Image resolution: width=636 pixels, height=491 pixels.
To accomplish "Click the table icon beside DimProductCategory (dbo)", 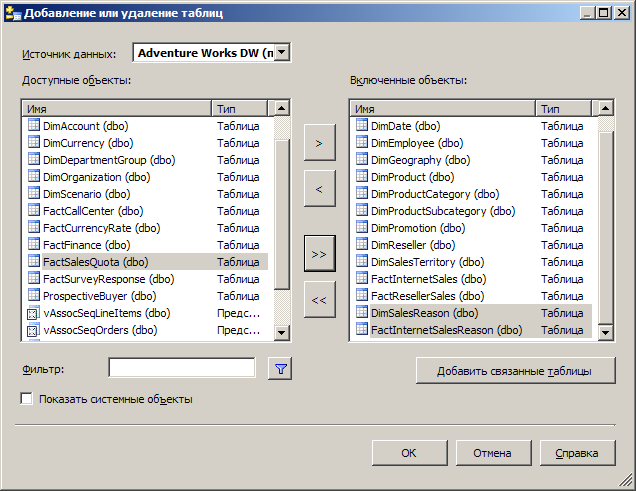I will coord(361,193).
